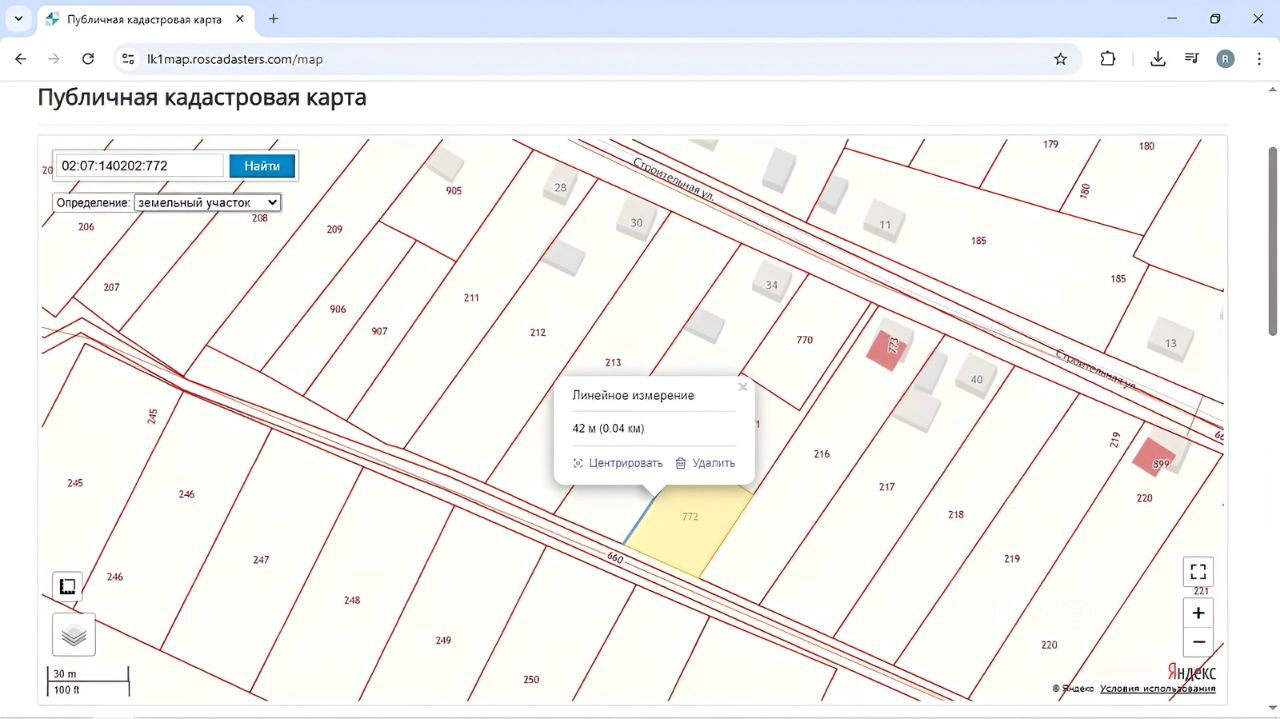1280x719 pixels.
Task: Click the ruler measurement tool icon
Action: (x=68, y=586)
